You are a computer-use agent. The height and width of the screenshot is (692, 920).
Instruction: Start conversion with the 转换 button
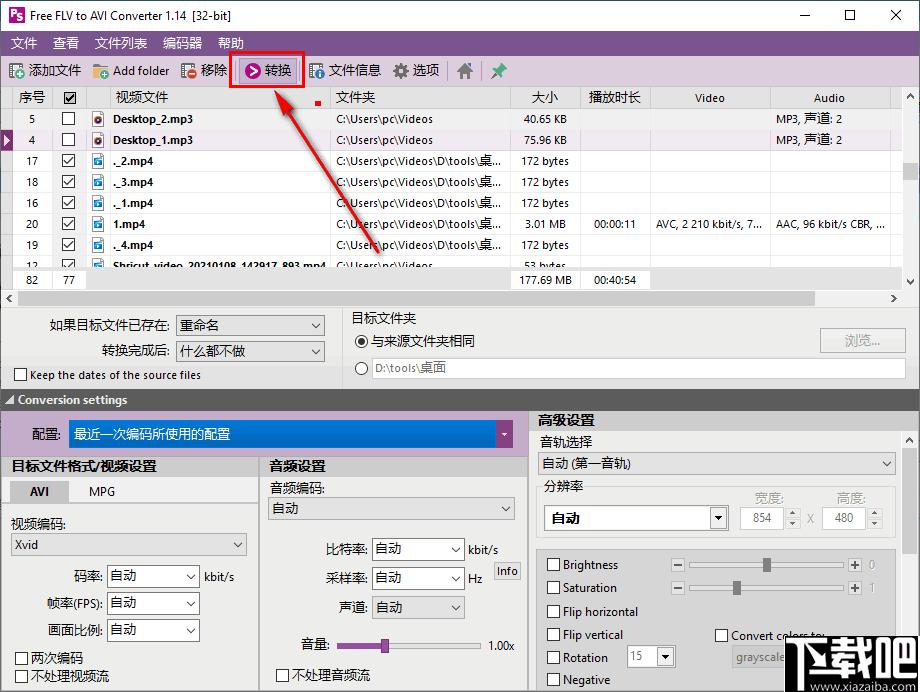[267, 70]
